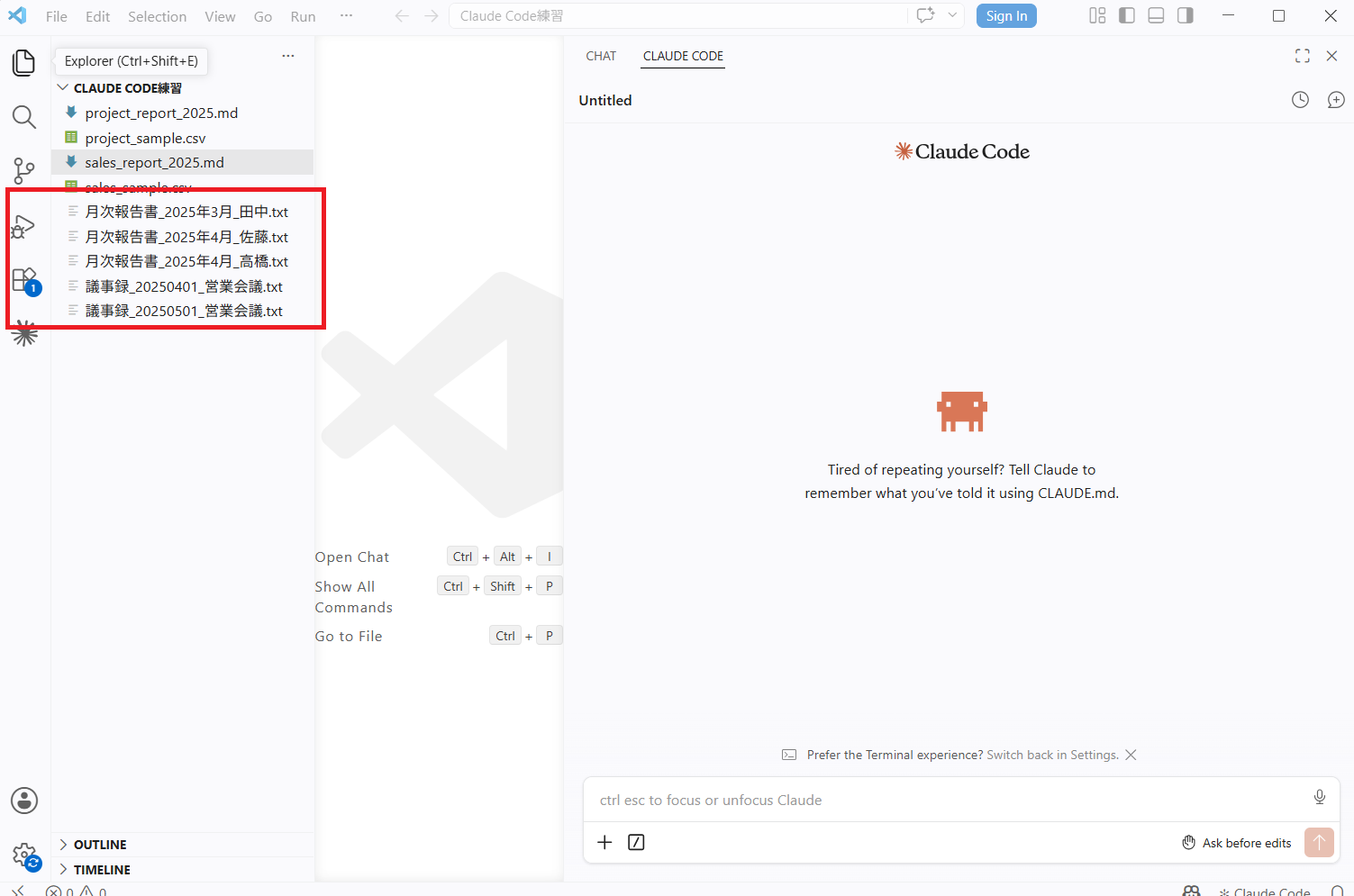
Task: Open Claude Code session history clock icon
Action: 1300,100
